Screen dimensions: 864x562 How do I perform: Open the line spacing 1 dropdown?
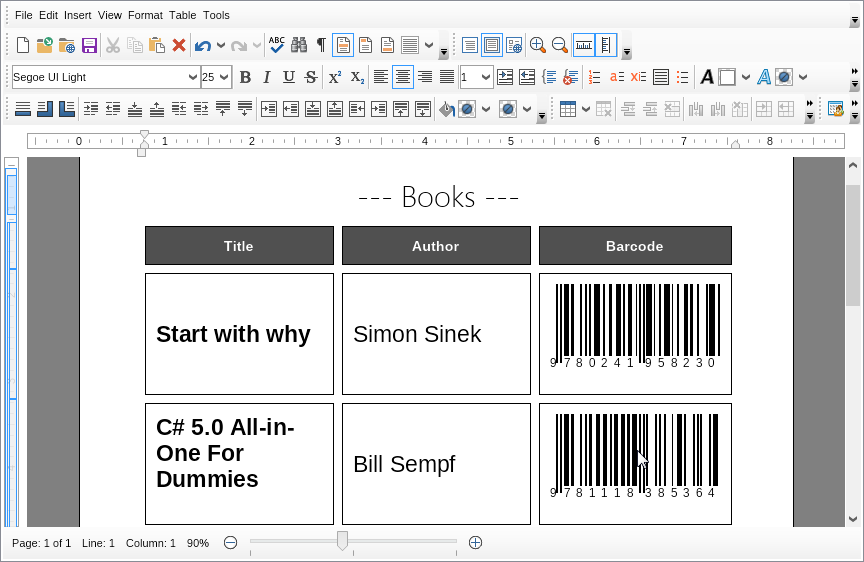coord(485,77)
